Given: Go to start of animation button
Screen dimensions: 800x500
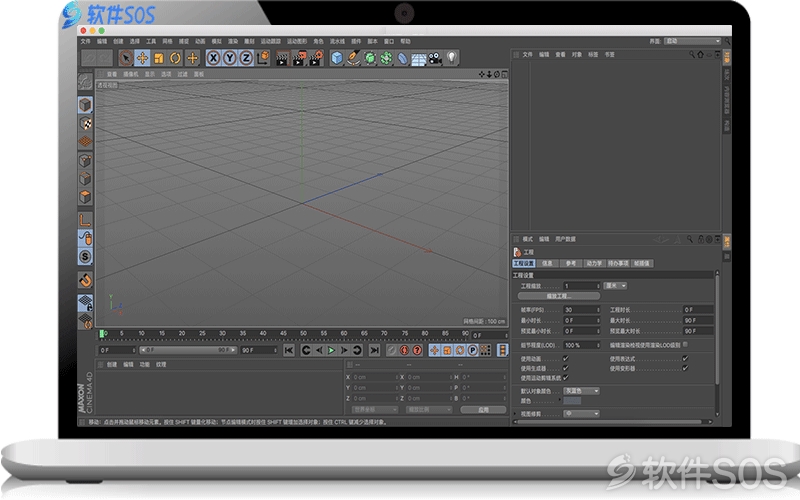Looking at the screenshot, I should click(x=289, y=350).
